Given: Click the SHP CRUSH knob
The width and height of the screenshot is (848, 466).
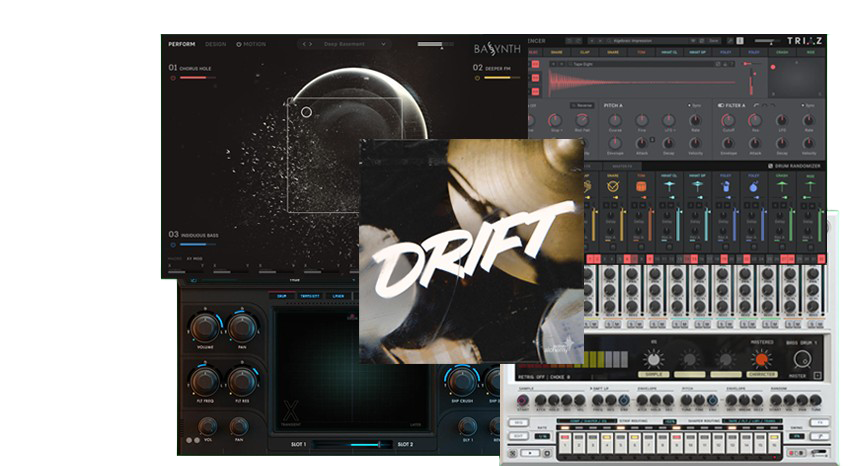Looking at the screenshot, I should (x=462, y=381).
